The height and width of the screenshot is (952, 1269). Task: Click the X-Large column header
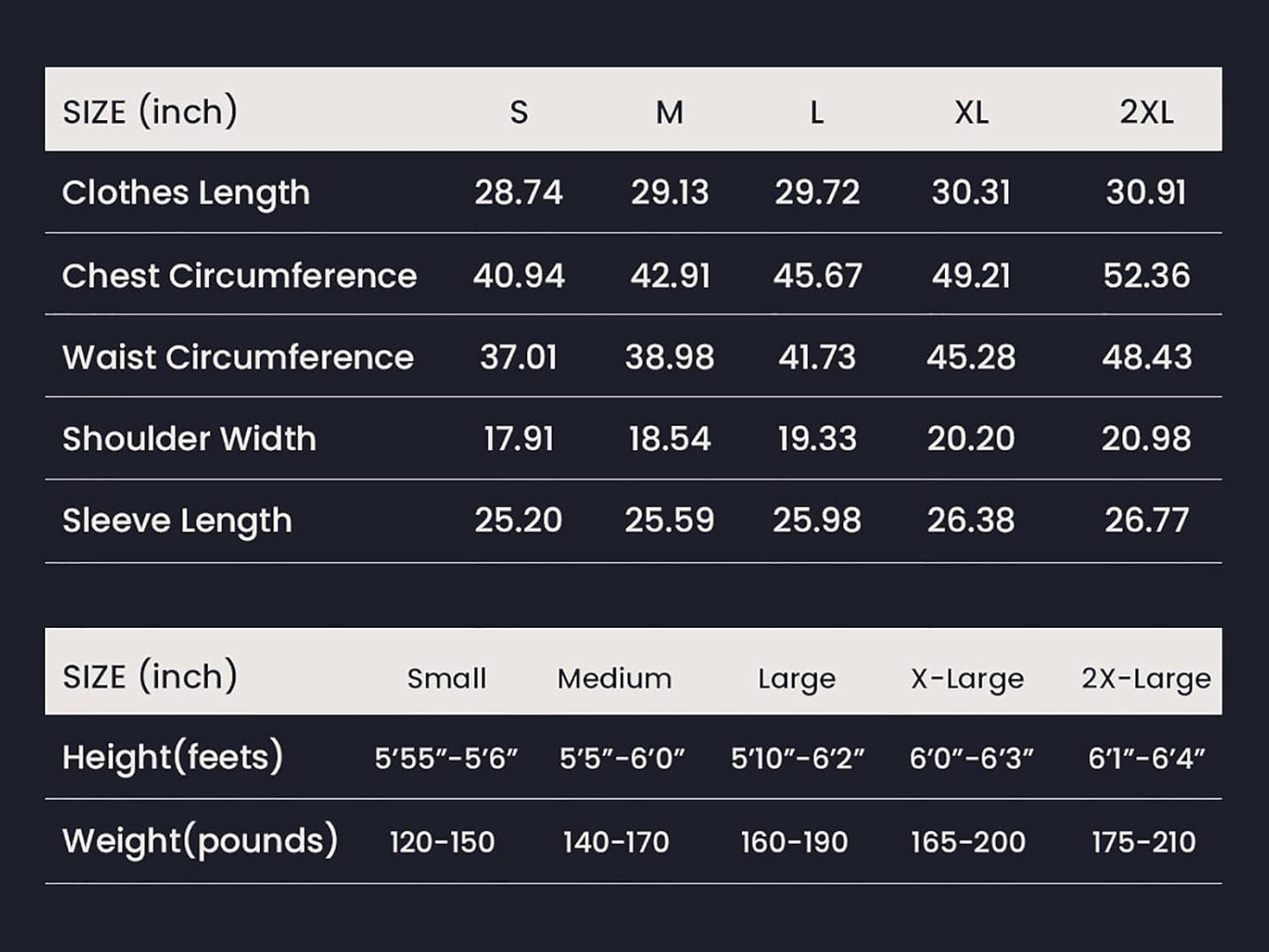pyautogui.click(x=967, y=678)
